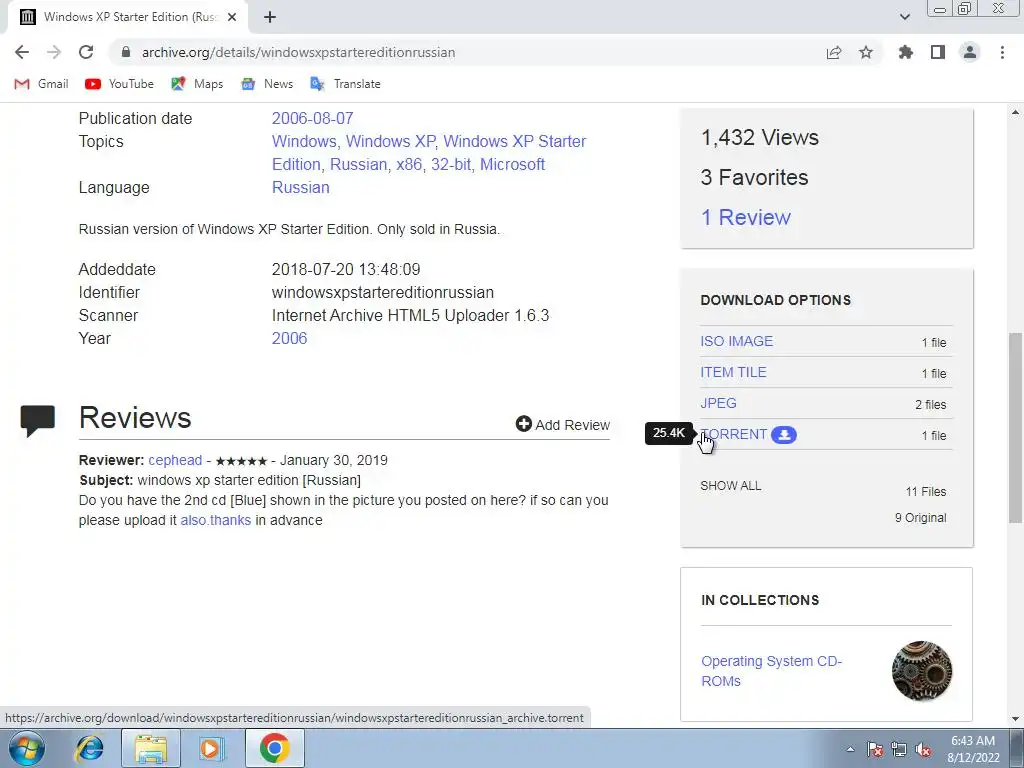Click the 3 Favorites text
Image resolution: width=1024 pixels, height=768 pixels.
coord(754,177)
